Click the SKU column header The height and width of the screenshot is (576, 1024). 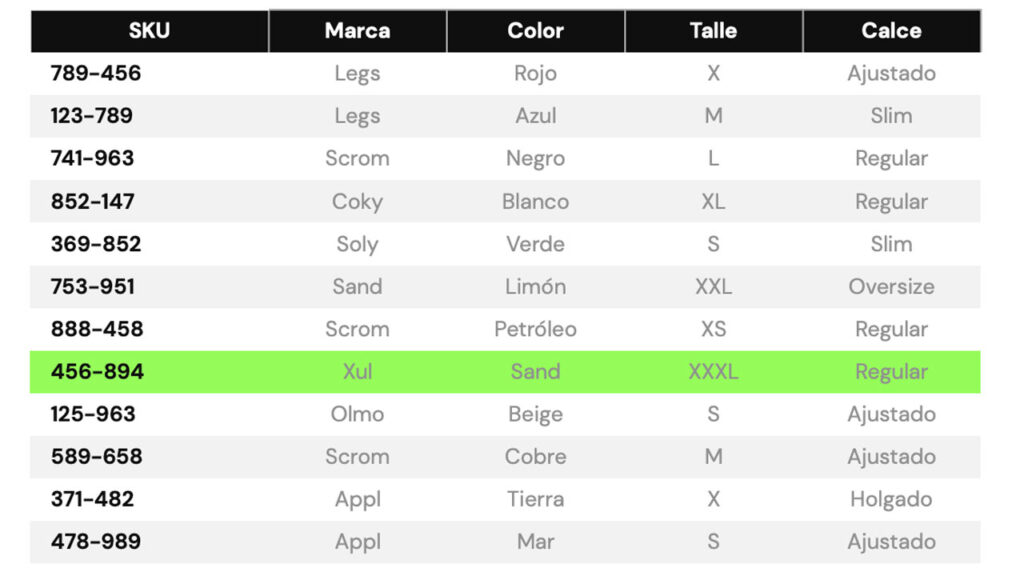pyautogui.click(x=149, y=31)
